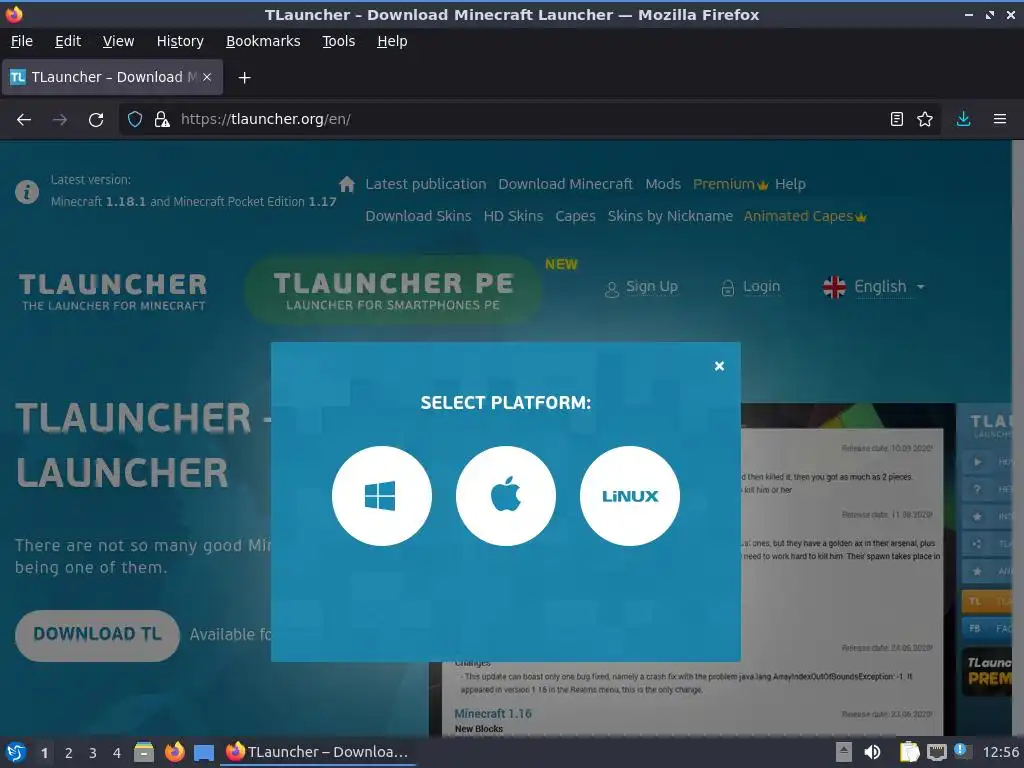Open the desktop start menu icon

pos(16,752)
